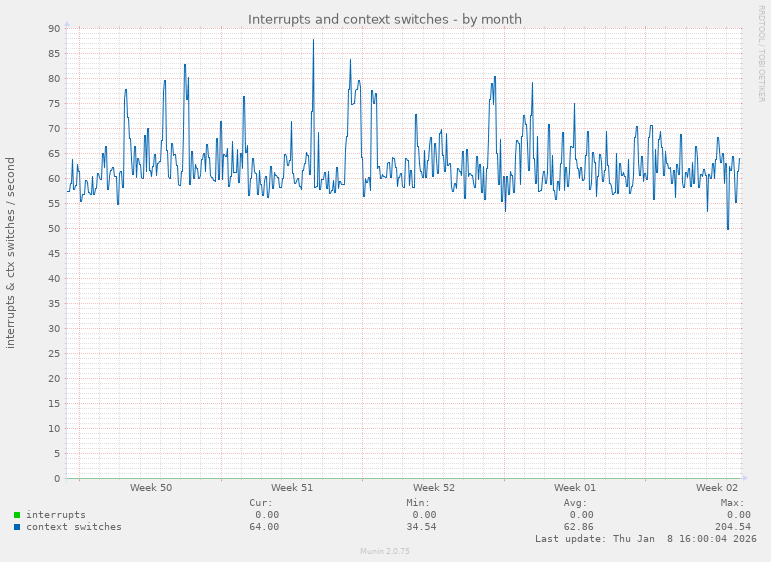Click the "interrupts" legend label
Screen dimensions: 771x562
click(55, 515)
